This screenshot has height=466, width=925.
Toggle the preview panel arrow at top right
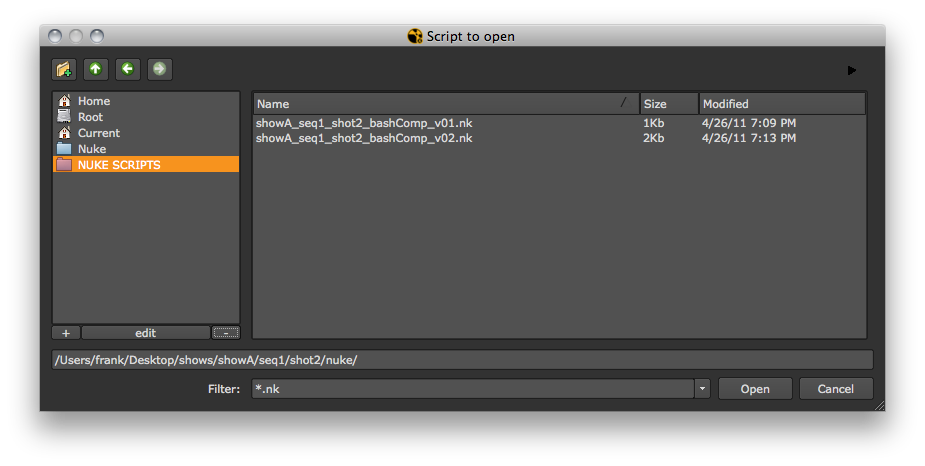852,70
